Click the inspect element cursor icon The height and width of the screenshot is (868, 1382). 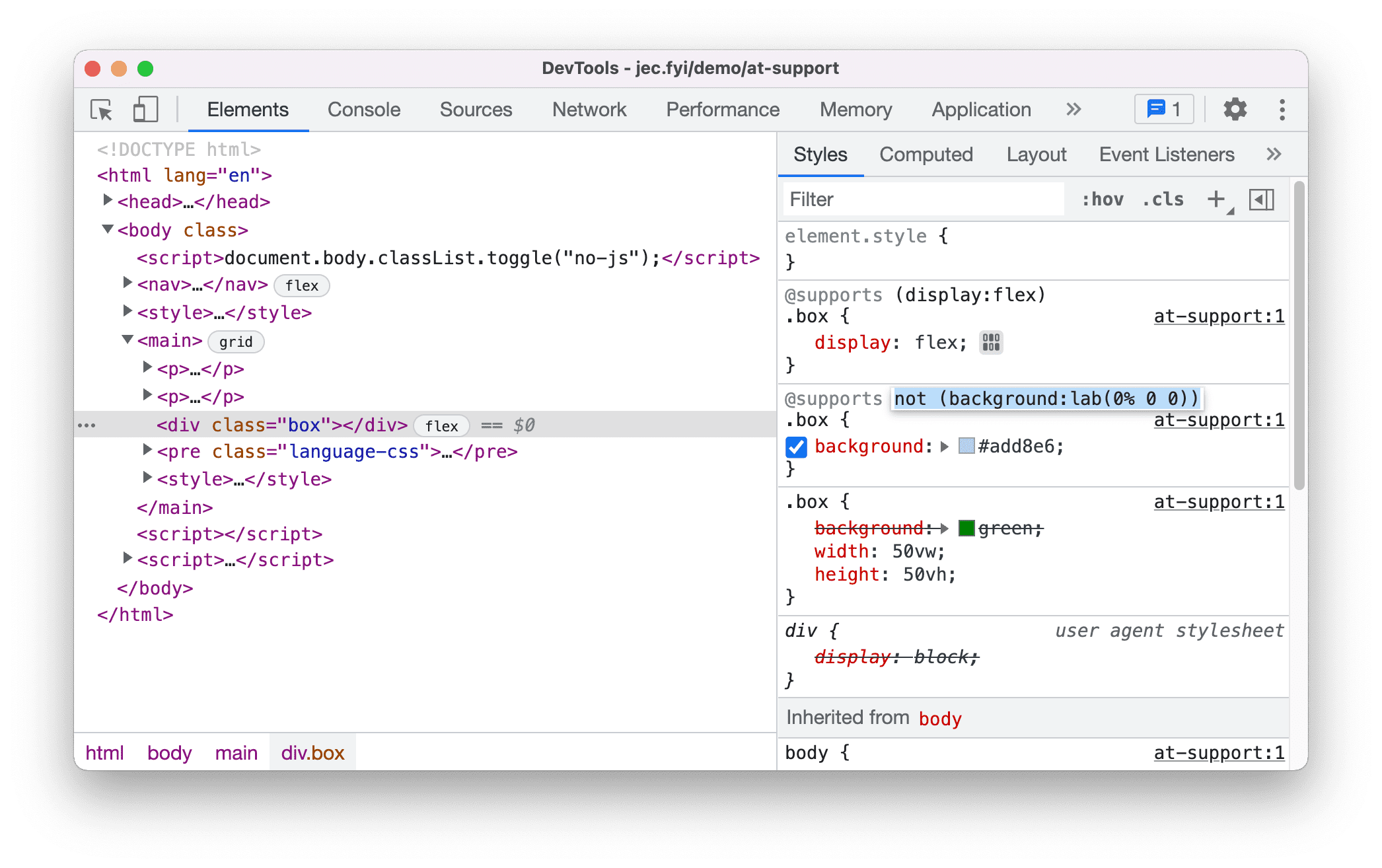102,110
